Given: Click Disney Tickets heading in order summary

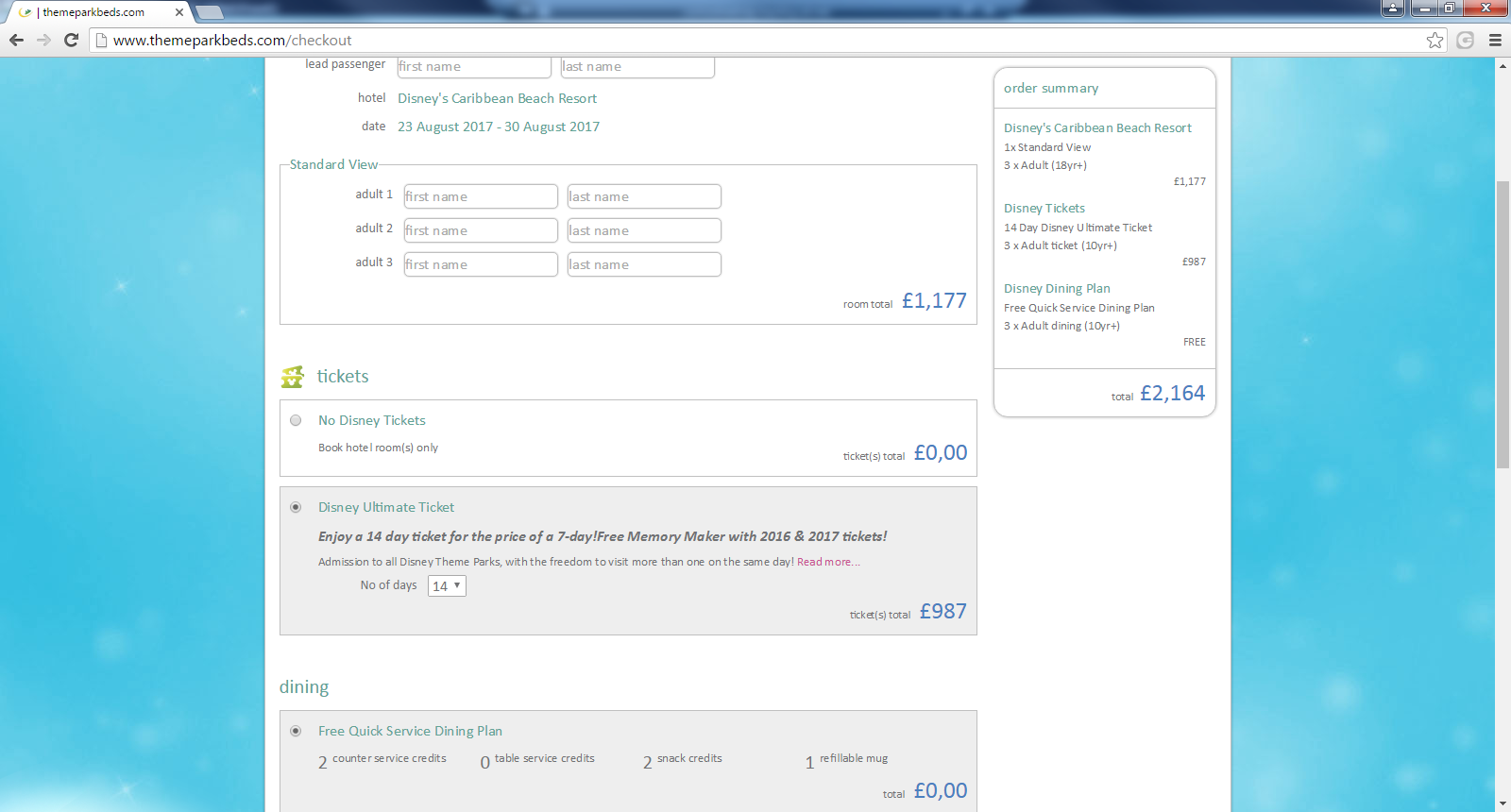Looking at the screenshot, I should [1044, 208].
